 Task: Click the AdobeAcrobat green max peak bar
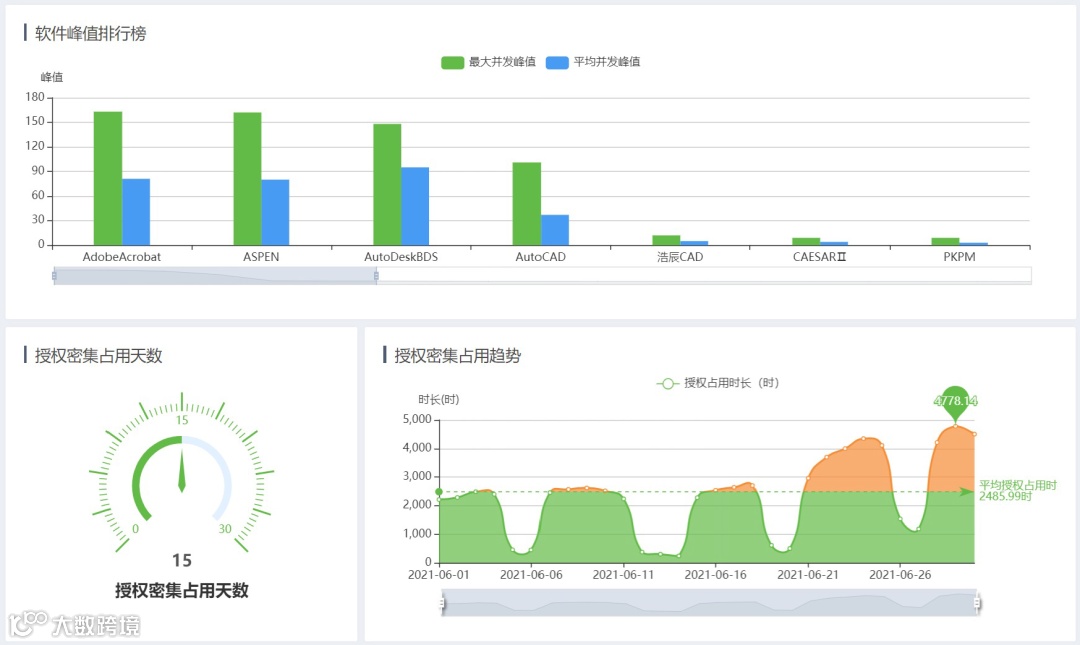[108, 178]
